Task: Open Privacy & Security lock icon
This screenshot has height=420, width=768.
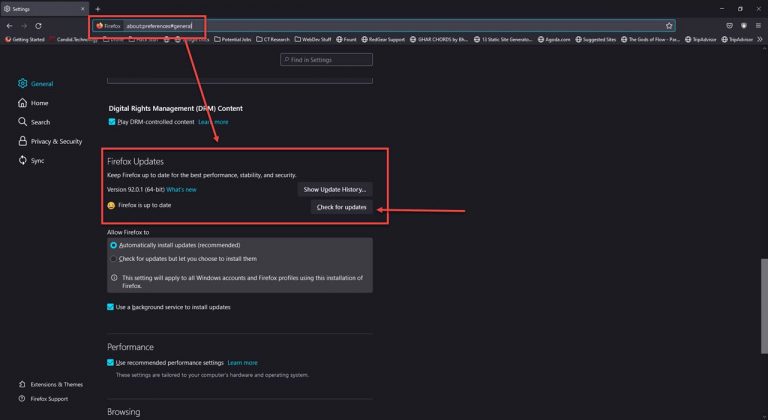Action: coord(22,141)
